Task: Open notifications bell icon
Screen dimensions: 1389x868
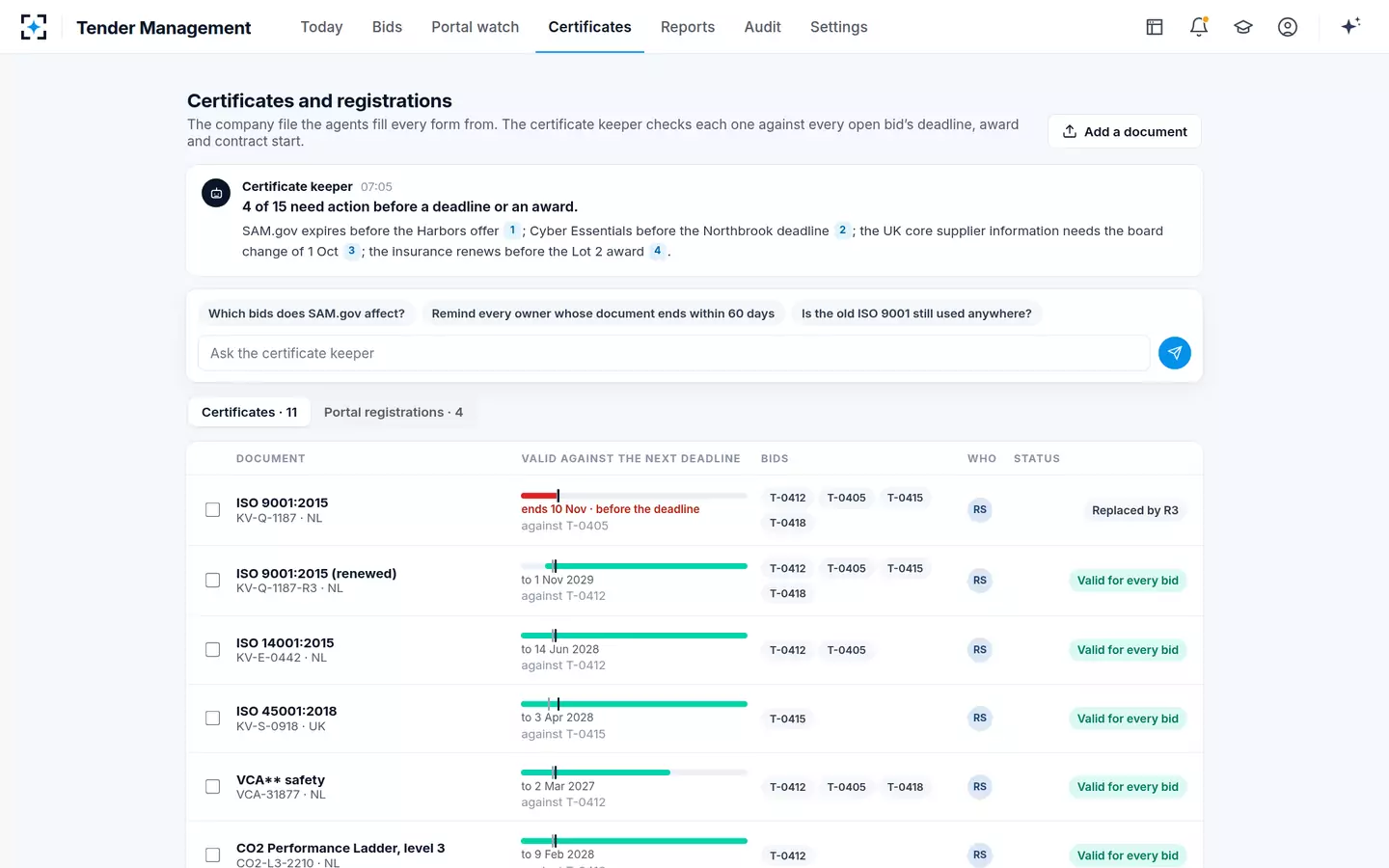Action: 1199,27
